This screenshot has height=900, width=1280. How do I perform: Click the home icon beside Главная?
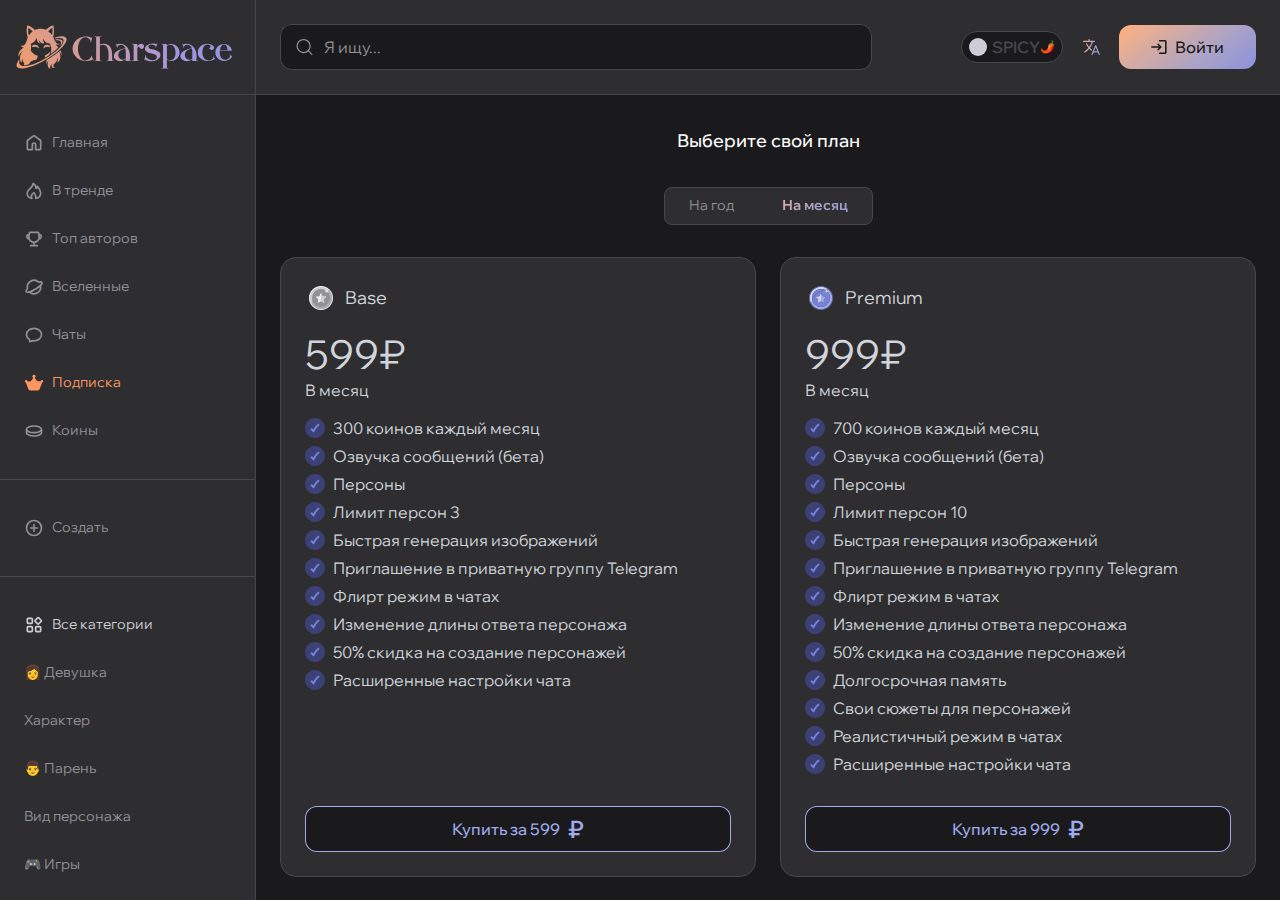pyautogui.click(x=34, y=142)
